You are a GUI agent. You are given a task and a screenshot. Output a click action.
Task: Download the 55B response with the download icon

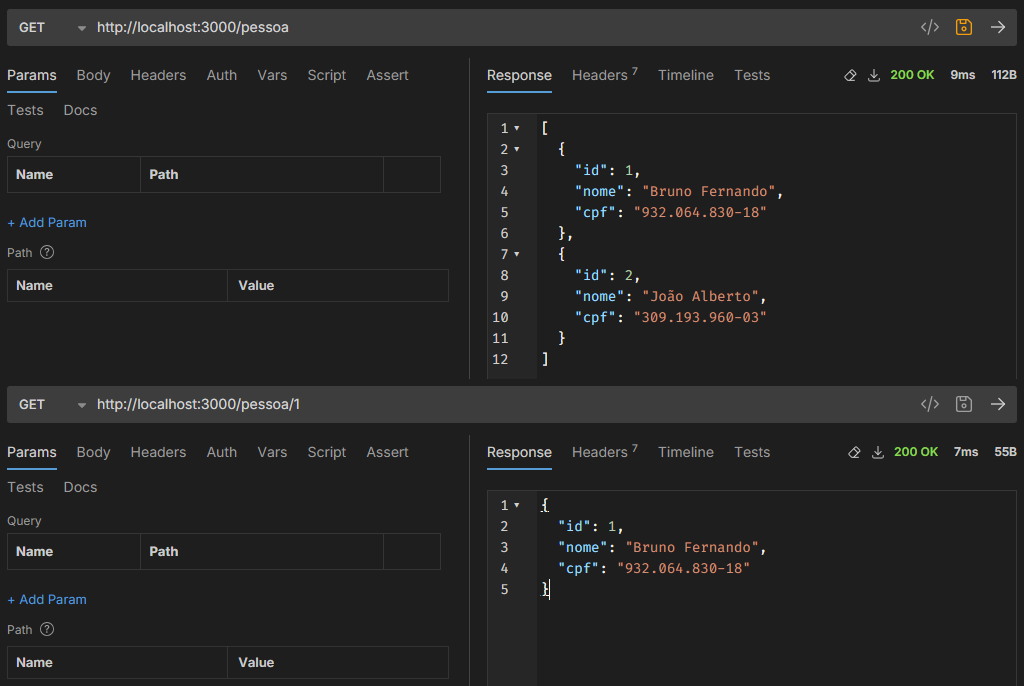click(878, 452)
